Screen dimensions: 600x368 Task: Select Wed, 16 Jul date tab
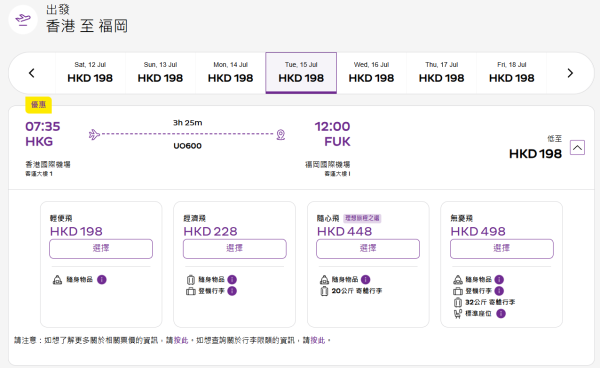coord(371,73)
